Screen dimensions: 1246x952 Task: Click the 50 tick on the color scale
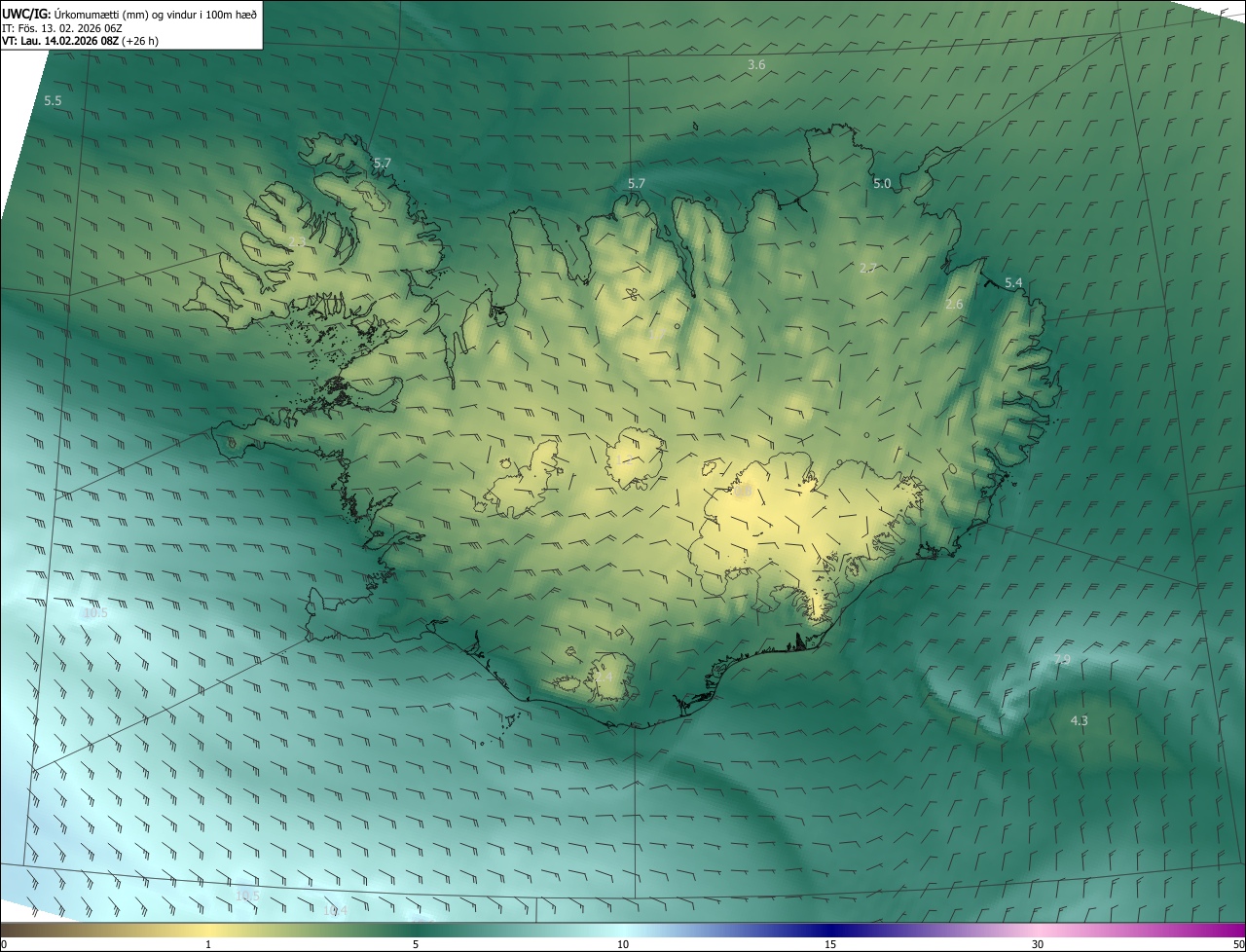tap(1238, 944)
